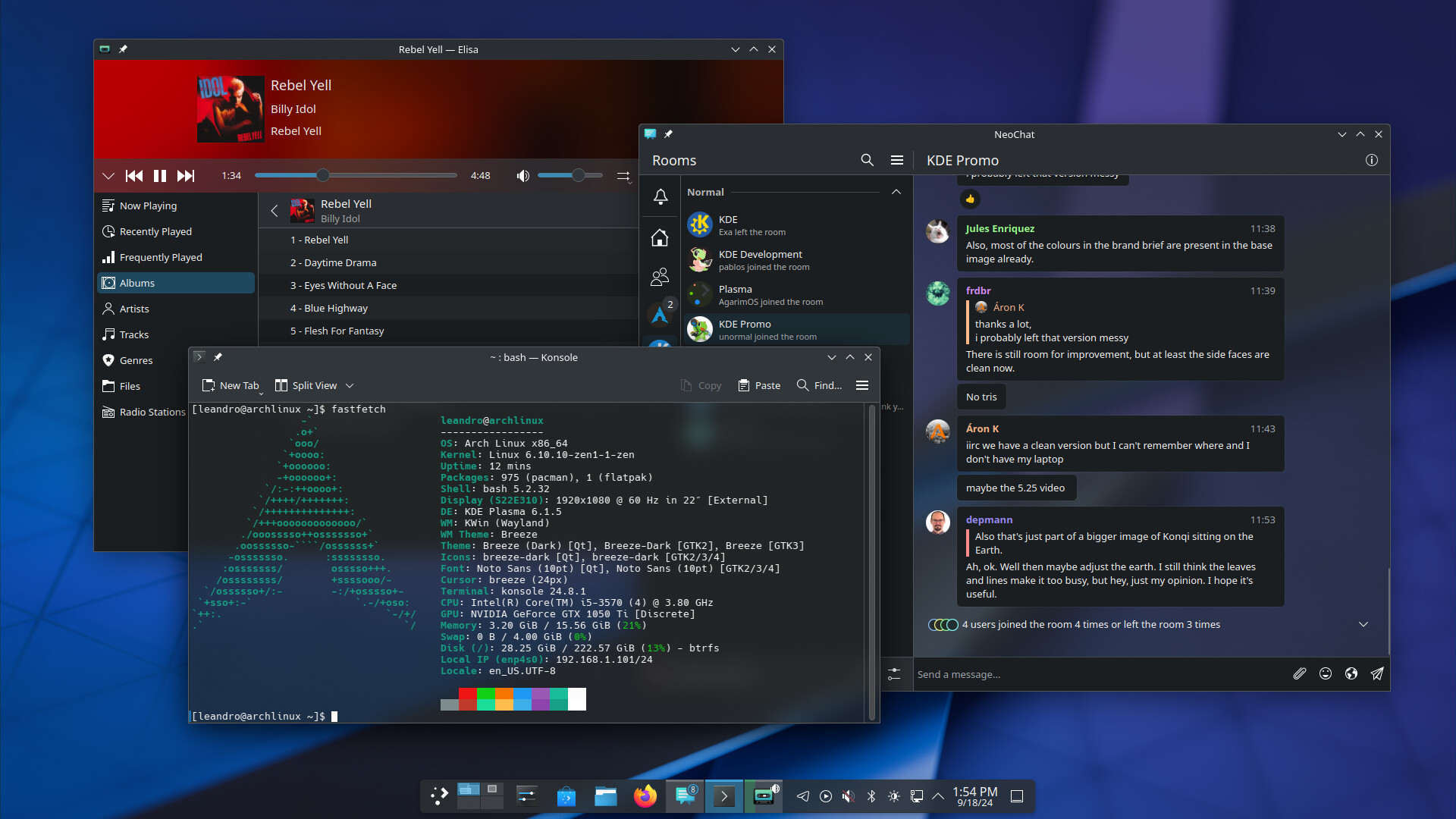Viewport: 1456px width, 819px height.
Task: Pin the Konsole window
Action: (x=218, y=357)
